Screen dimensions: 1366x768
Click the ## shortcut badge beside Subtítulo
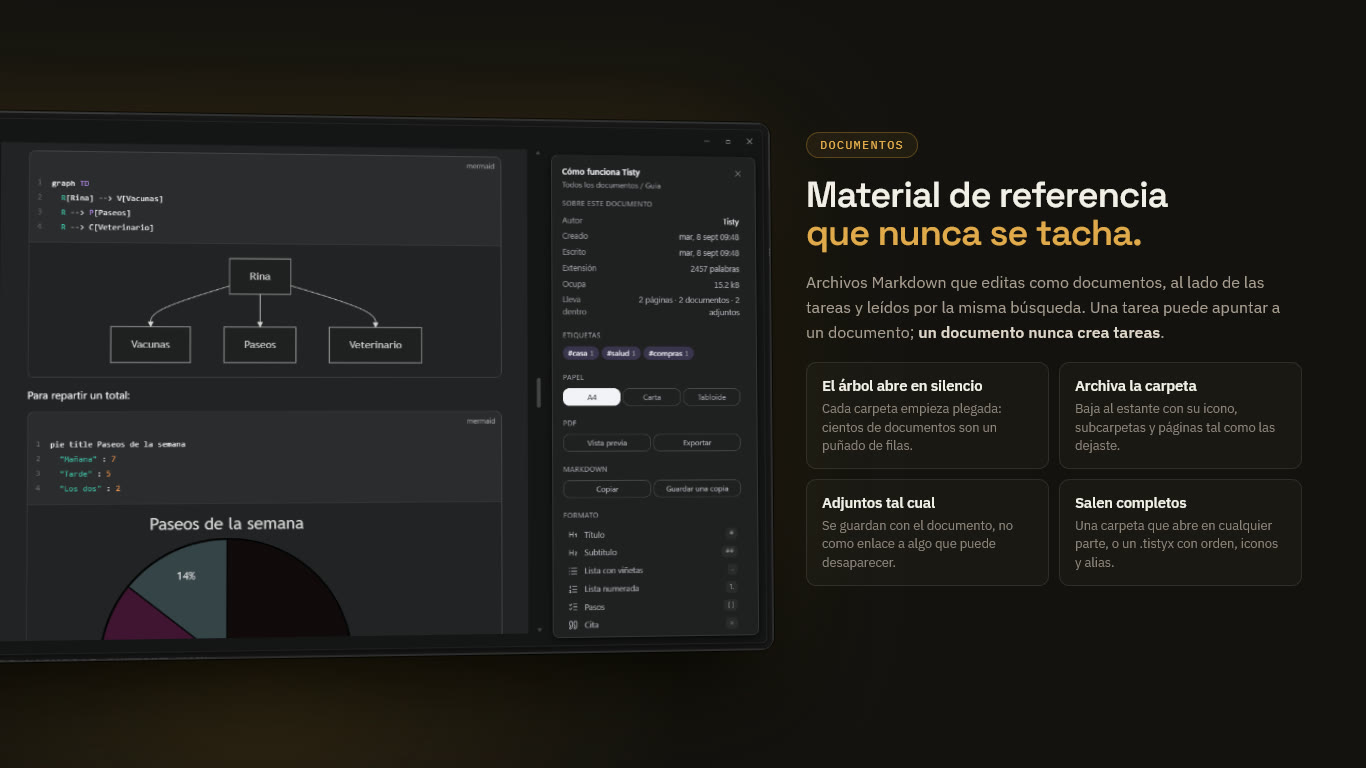(x=730, y=551)
